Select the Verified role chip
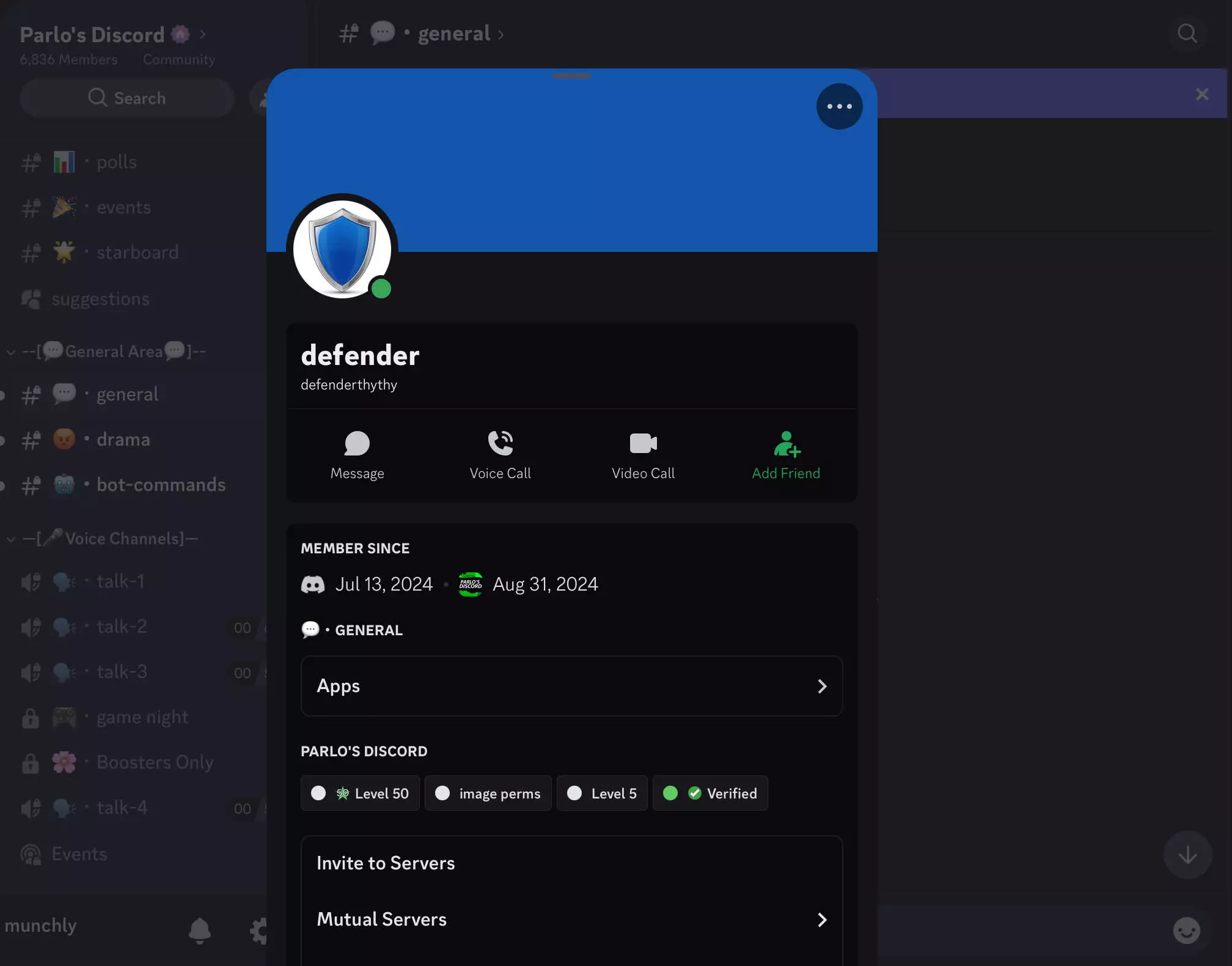The width and height of the screenshot is (1232, 966). 710,793
